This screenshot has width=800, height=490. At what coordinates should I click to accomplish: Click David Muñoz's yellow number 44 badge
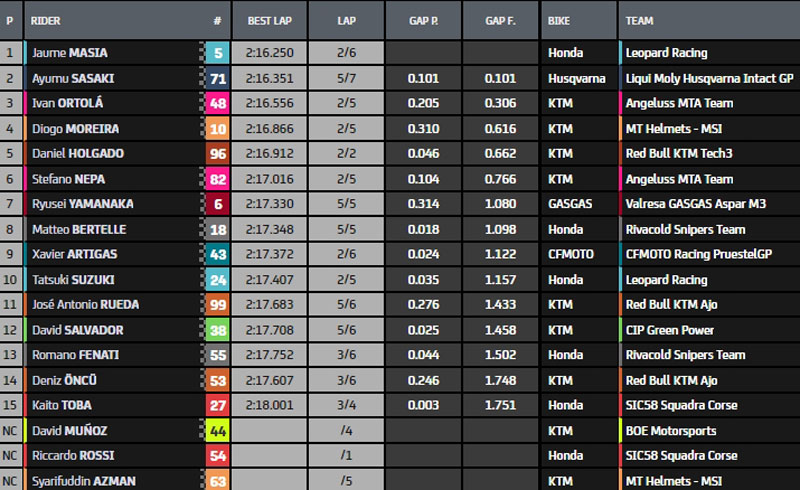click(x=217, y=431)
